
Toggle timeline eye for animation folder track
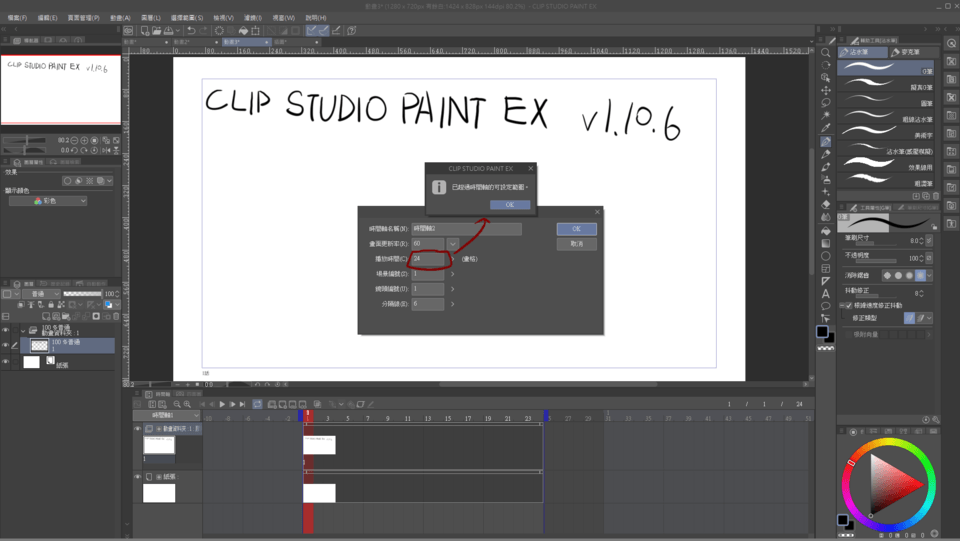[x=138, y=429]
